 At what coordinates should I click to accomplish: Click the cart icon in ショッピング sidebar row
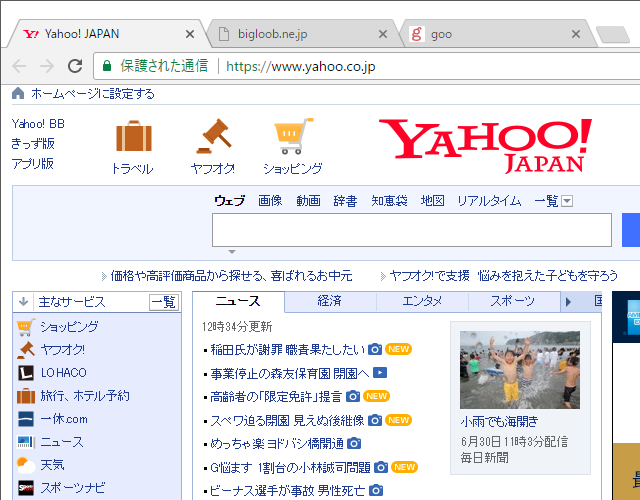tap(26, 327)
